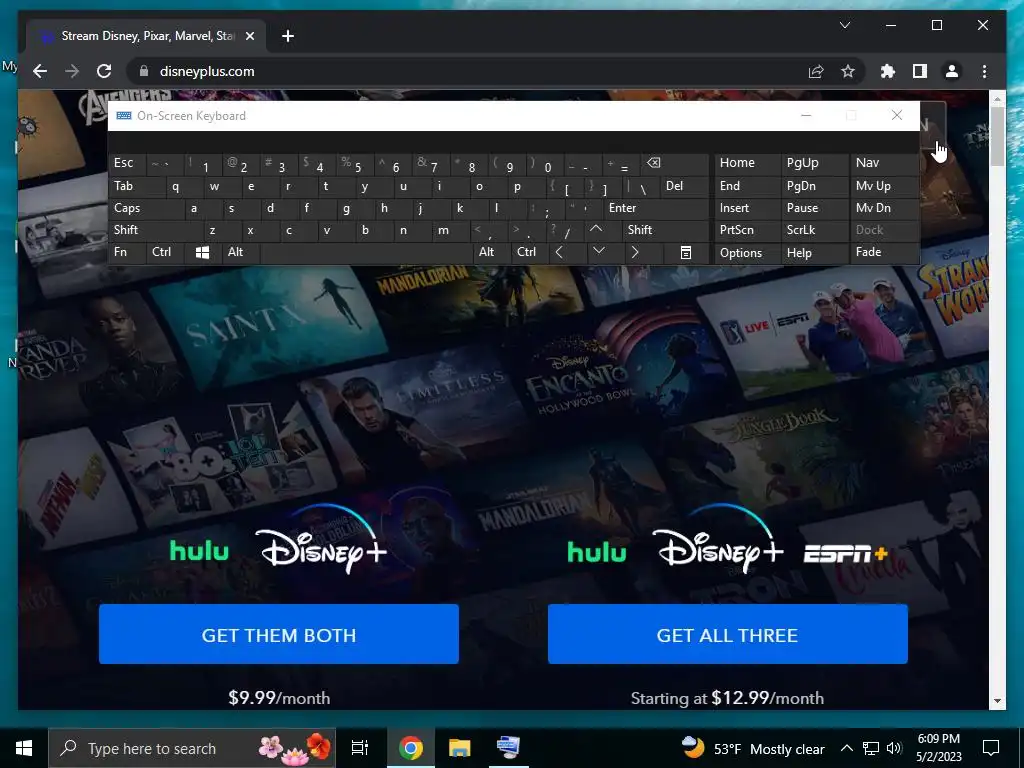
Task: Click the page scrollbar down arrow
Action: (997, 701)
